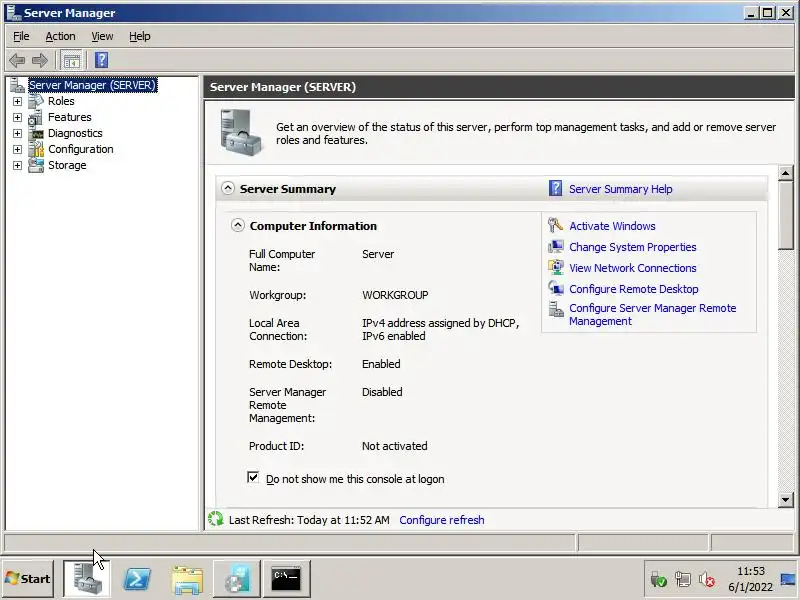Click the 'Disabled' remote management value
The image size is (800, 600).
382,392
